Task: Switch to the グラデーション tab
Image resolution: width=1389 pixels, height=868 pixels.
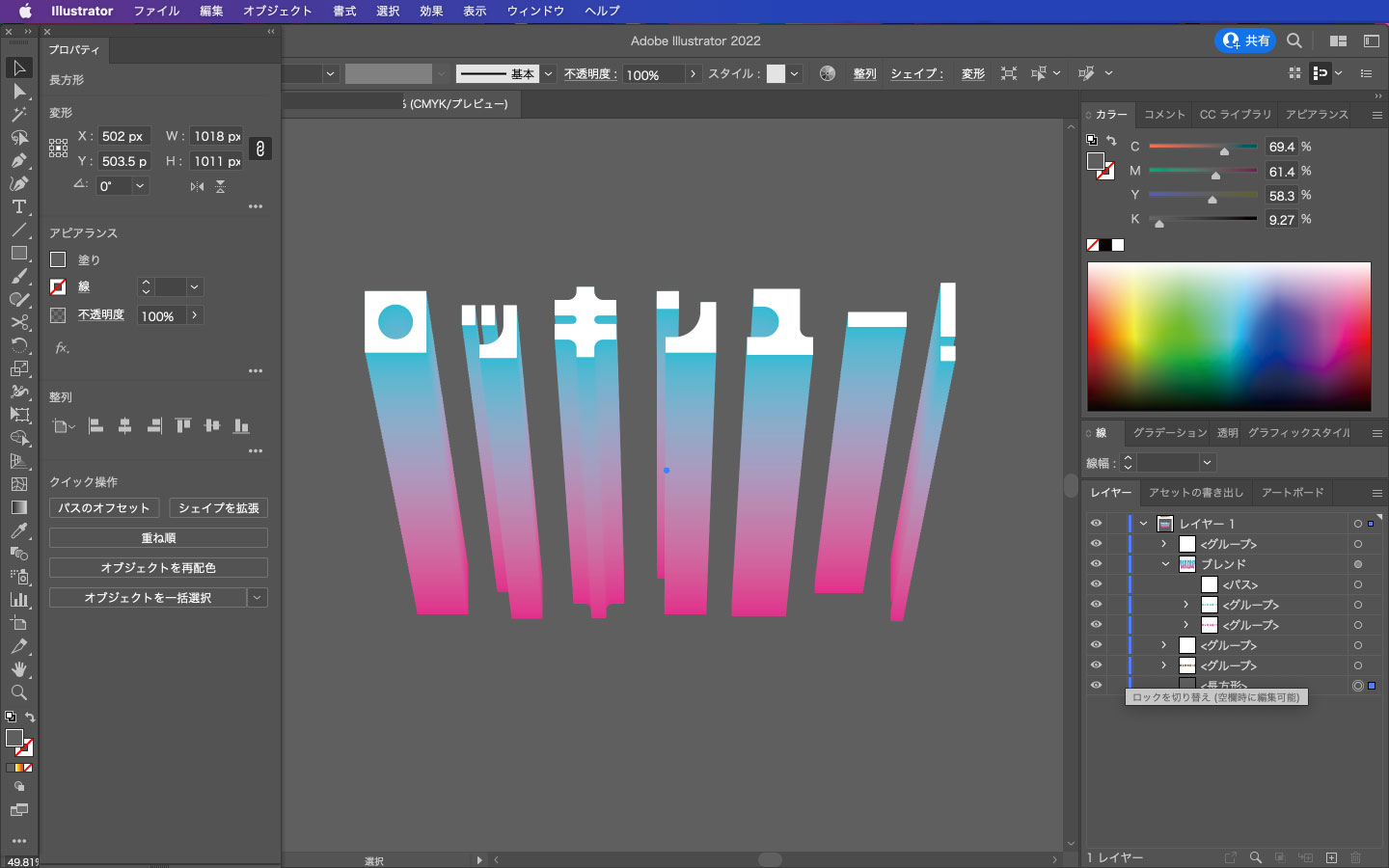Action: click(x=1169, y=433)
